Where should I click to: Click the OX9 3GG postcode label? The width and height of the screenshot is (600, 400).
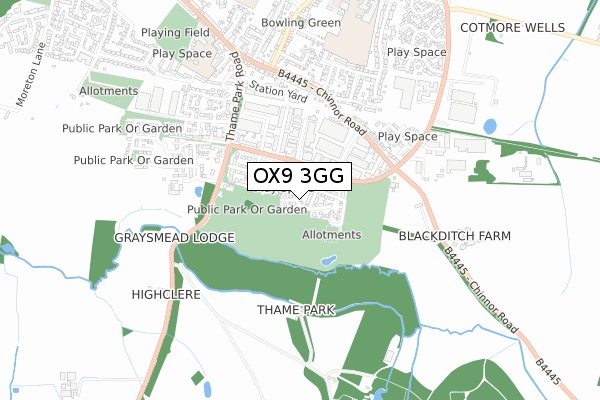coord(299,176)
